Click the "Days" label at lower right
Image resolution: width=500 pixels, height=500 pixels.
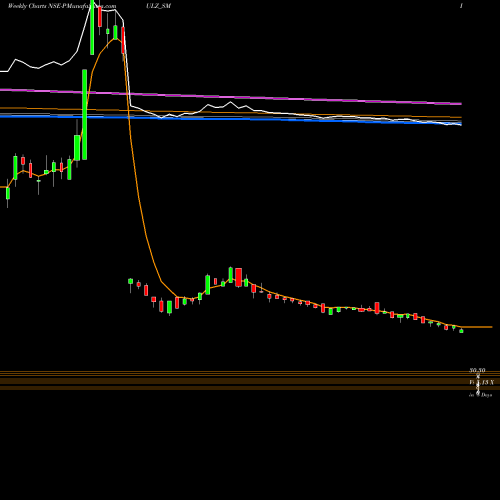click(486, 395)
